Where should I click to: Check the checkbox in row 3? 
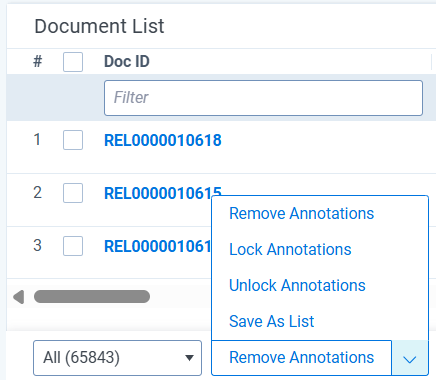[x=73, y=246]
